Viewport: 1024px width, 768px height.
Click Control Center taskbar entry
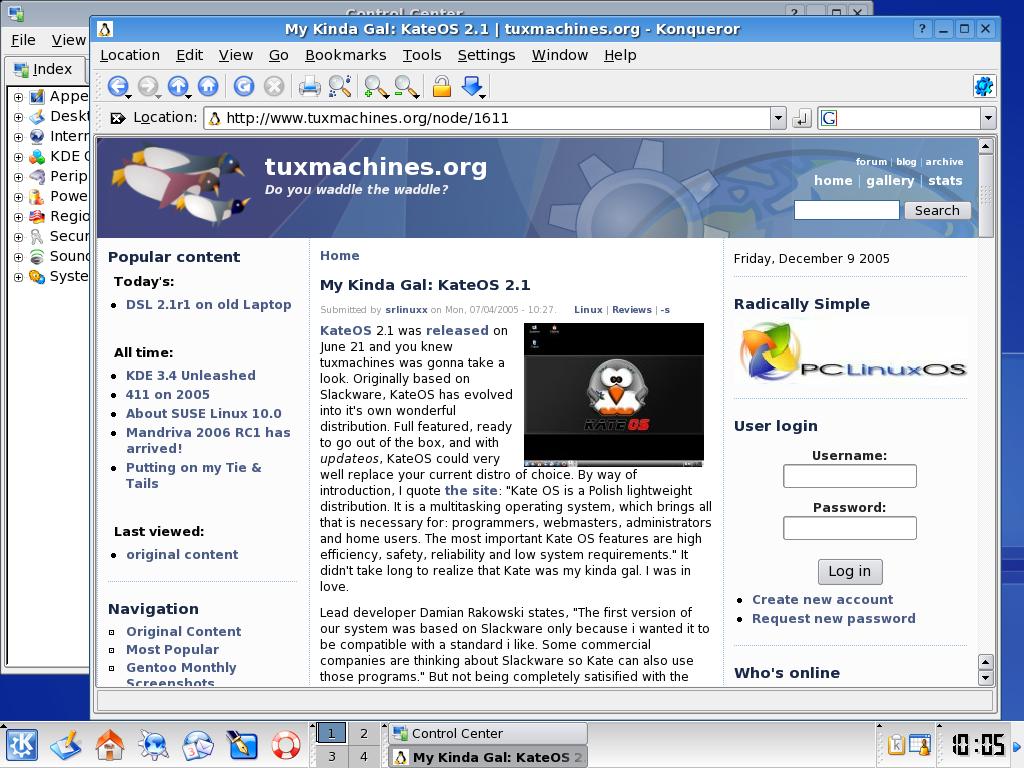(488, 733)
